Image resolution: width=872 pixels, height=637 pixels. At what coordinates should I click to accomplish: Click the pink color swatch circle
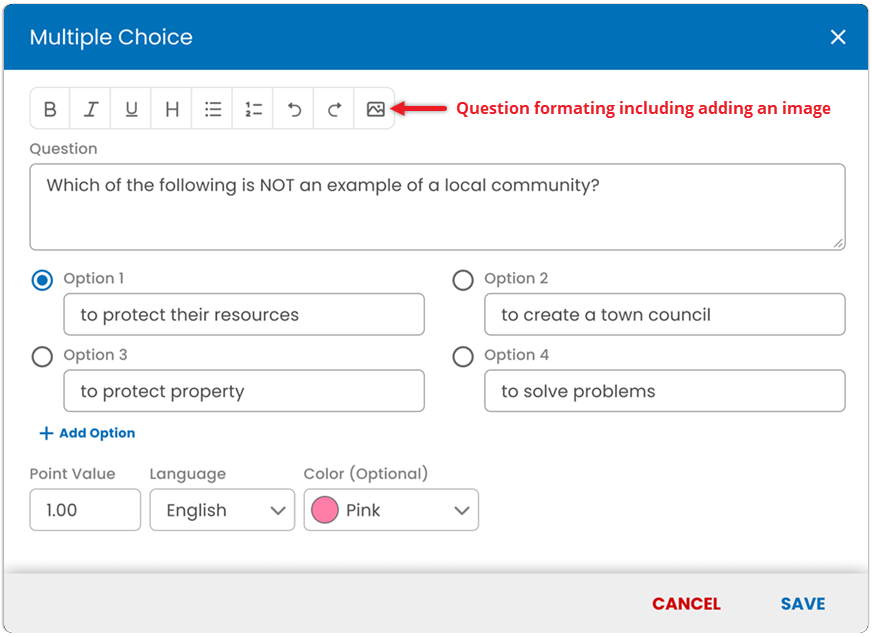325,510
